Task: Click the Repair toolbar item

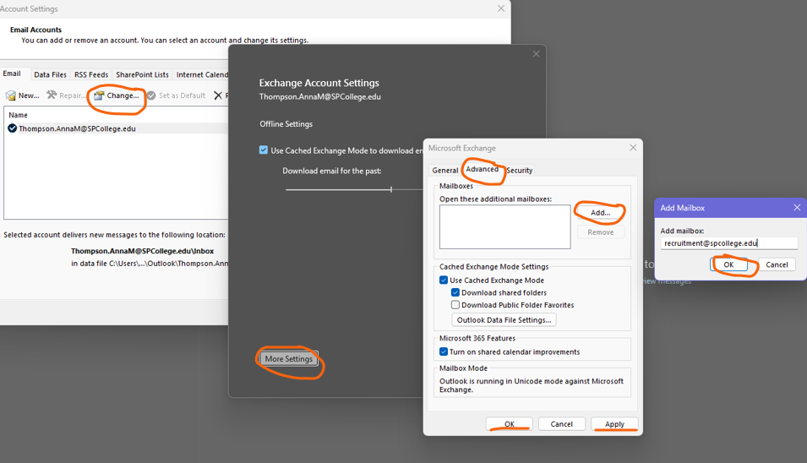Action: [65, 95]
